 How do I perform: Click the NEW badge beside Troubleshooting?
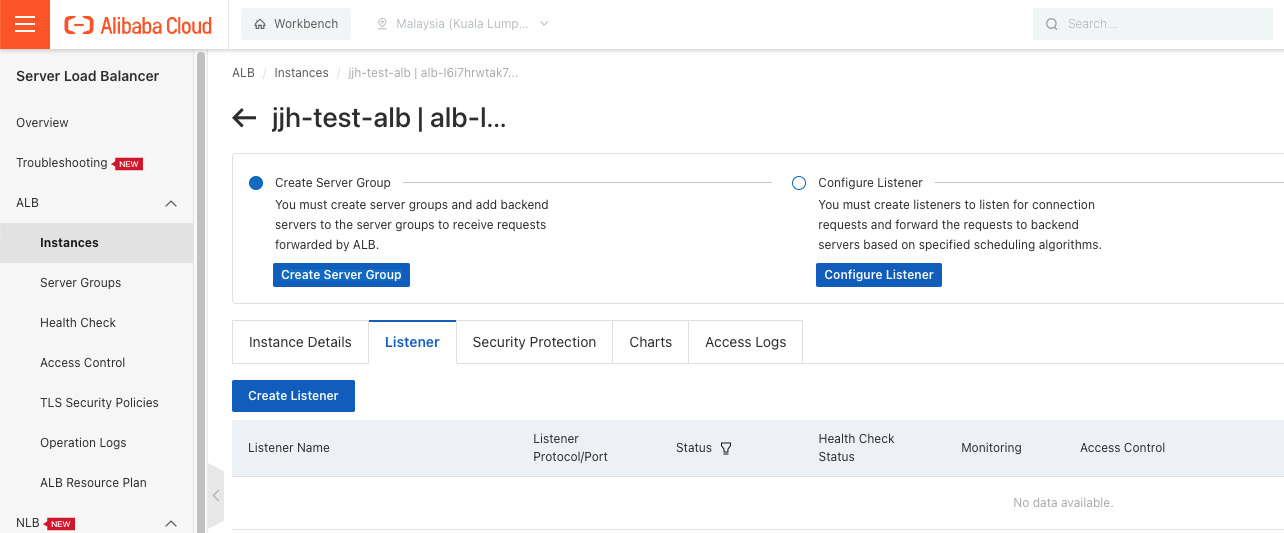[129, 164]
